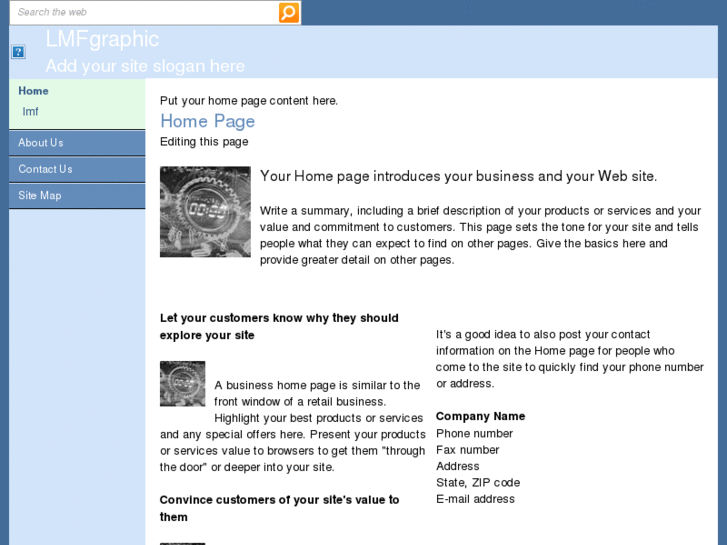Viewport: 727px width, 545px height.
Task: Open the Site Map page
Action: tap(77, 196)
